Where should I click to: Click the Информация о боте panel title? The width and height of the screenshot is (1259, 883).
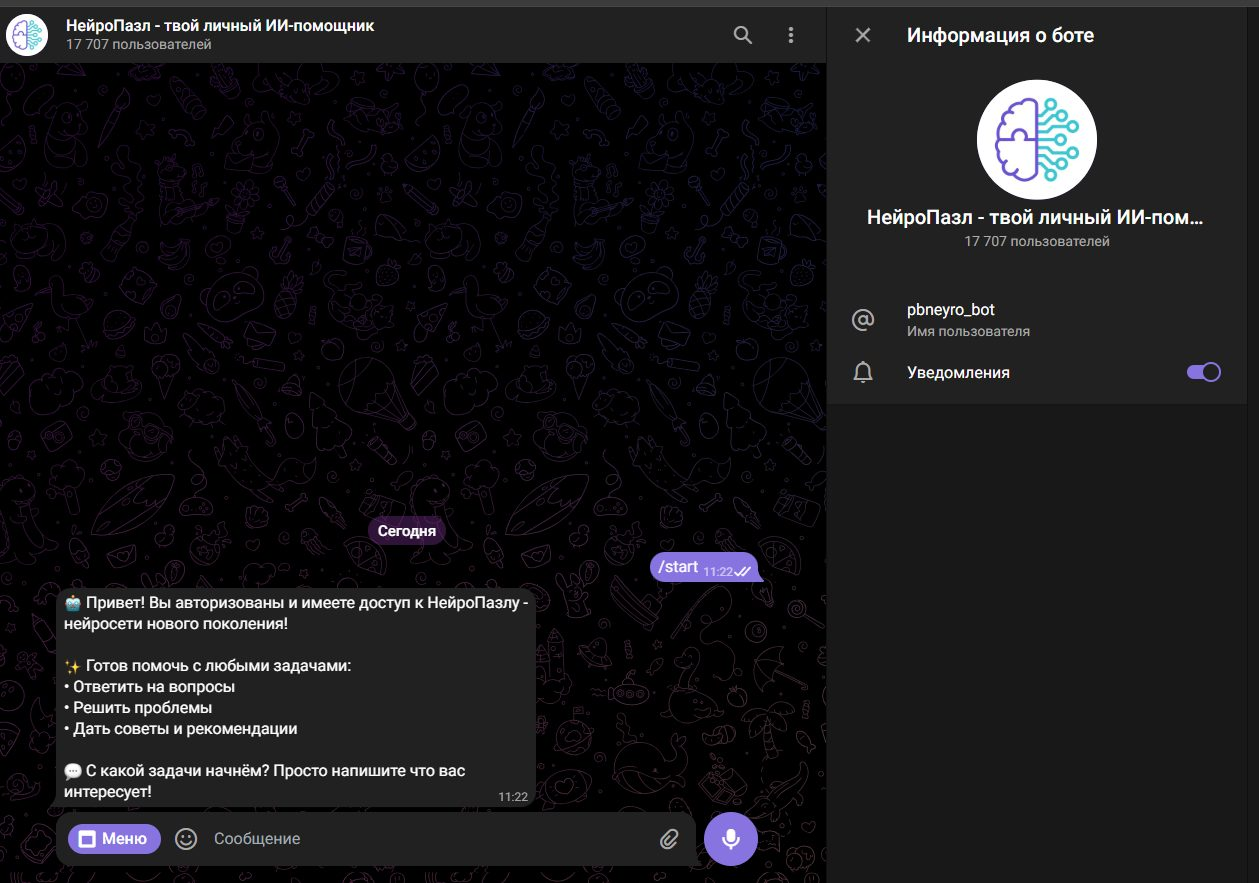1000,35
